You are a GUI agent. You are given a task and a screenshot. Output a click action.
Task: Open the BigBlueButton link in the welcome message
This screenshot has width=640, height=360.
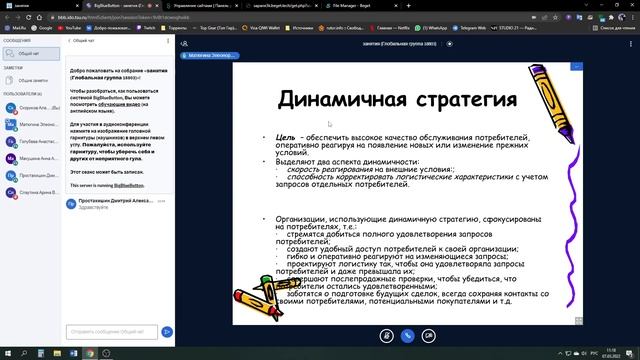(129, 185)
